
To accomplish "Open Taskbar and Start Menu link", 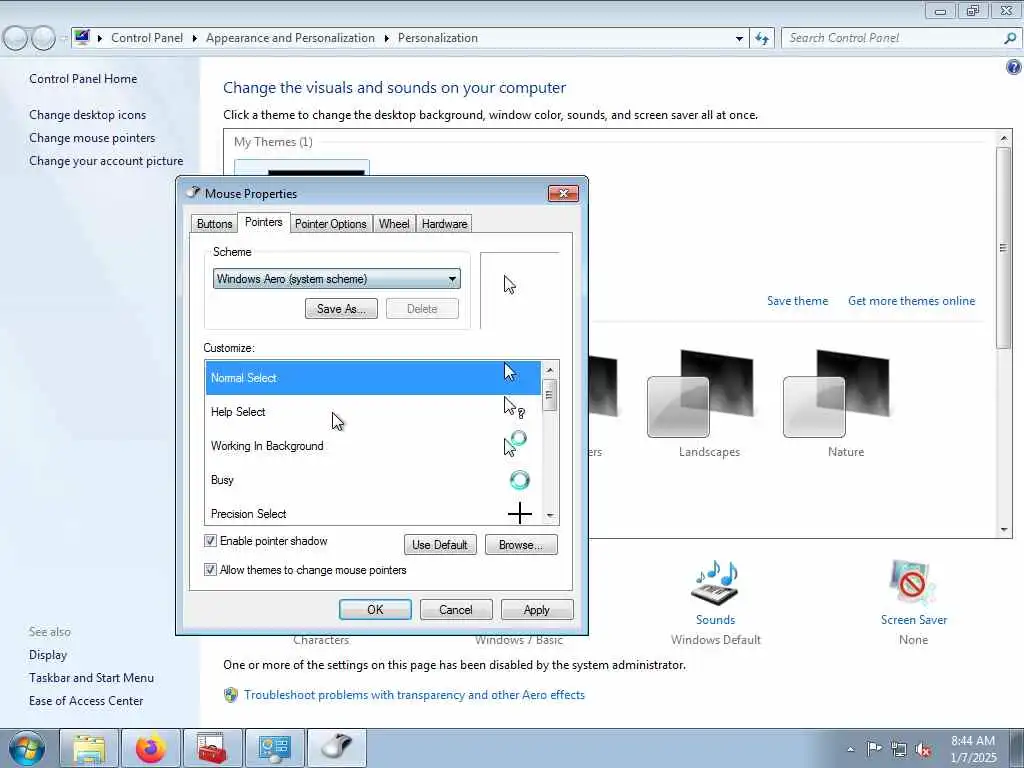I will (91, 678).
